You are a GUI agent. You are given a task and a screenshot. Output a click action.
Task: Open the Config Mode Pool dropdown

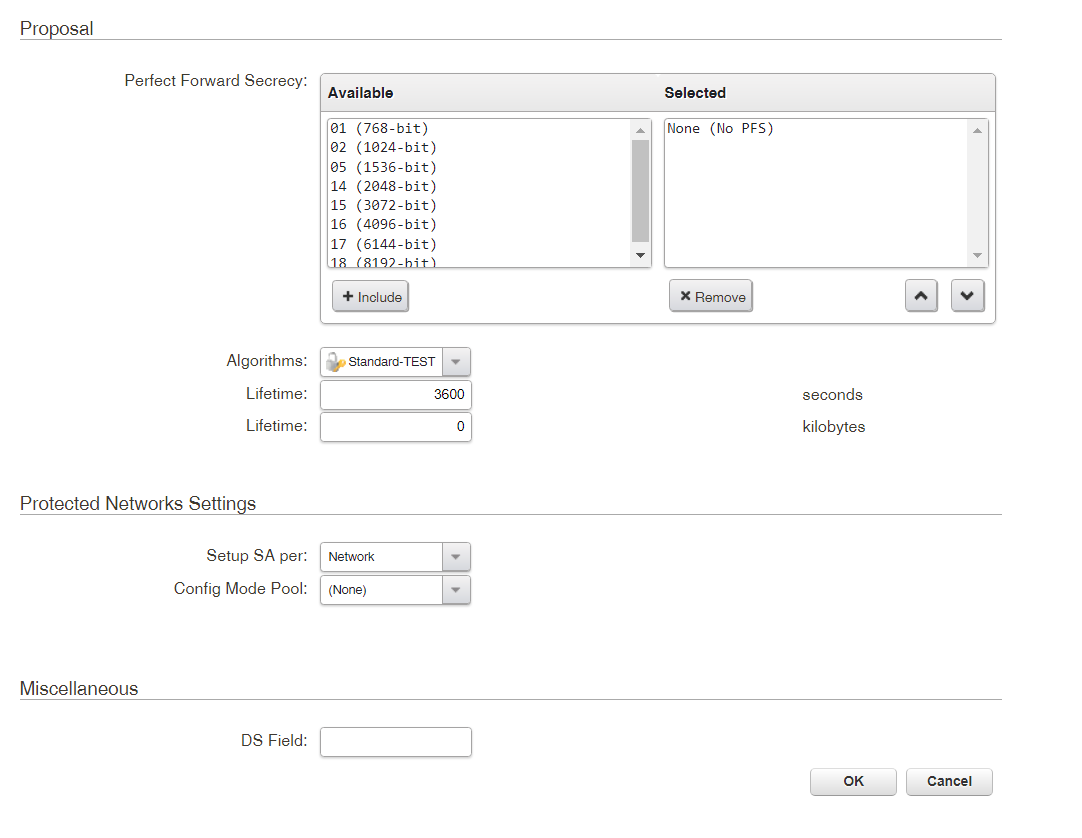pyautogui.click(x=455, y=590)
